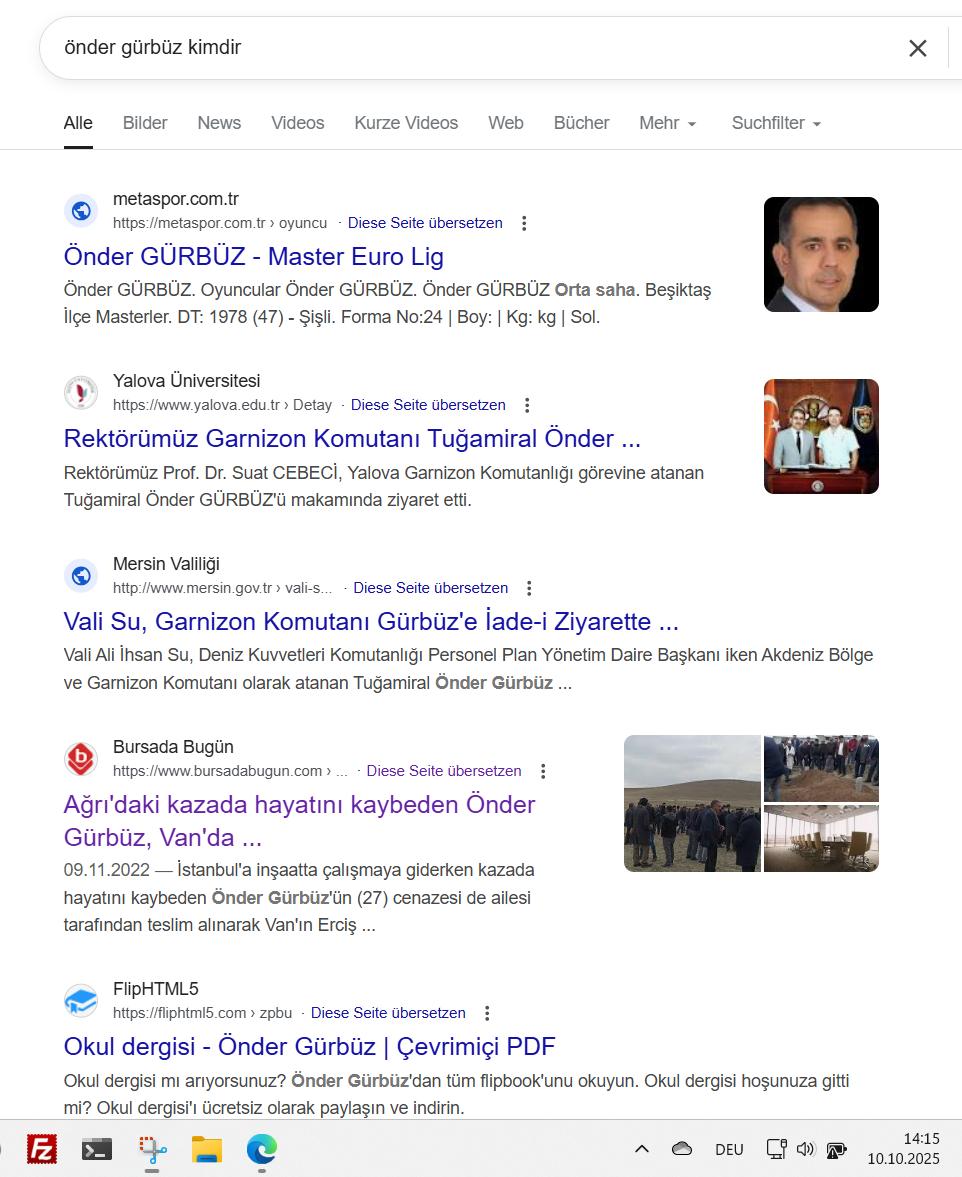Expand the Suchfilter dropdown
The image size is (962, 1177).
coord(776,123)
